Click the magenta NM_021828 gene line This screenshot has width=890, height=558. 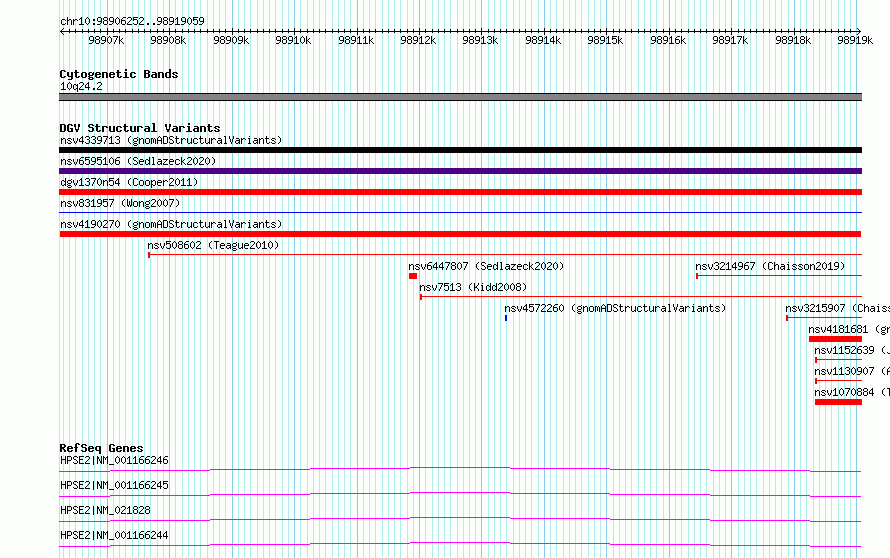[460, 519]
